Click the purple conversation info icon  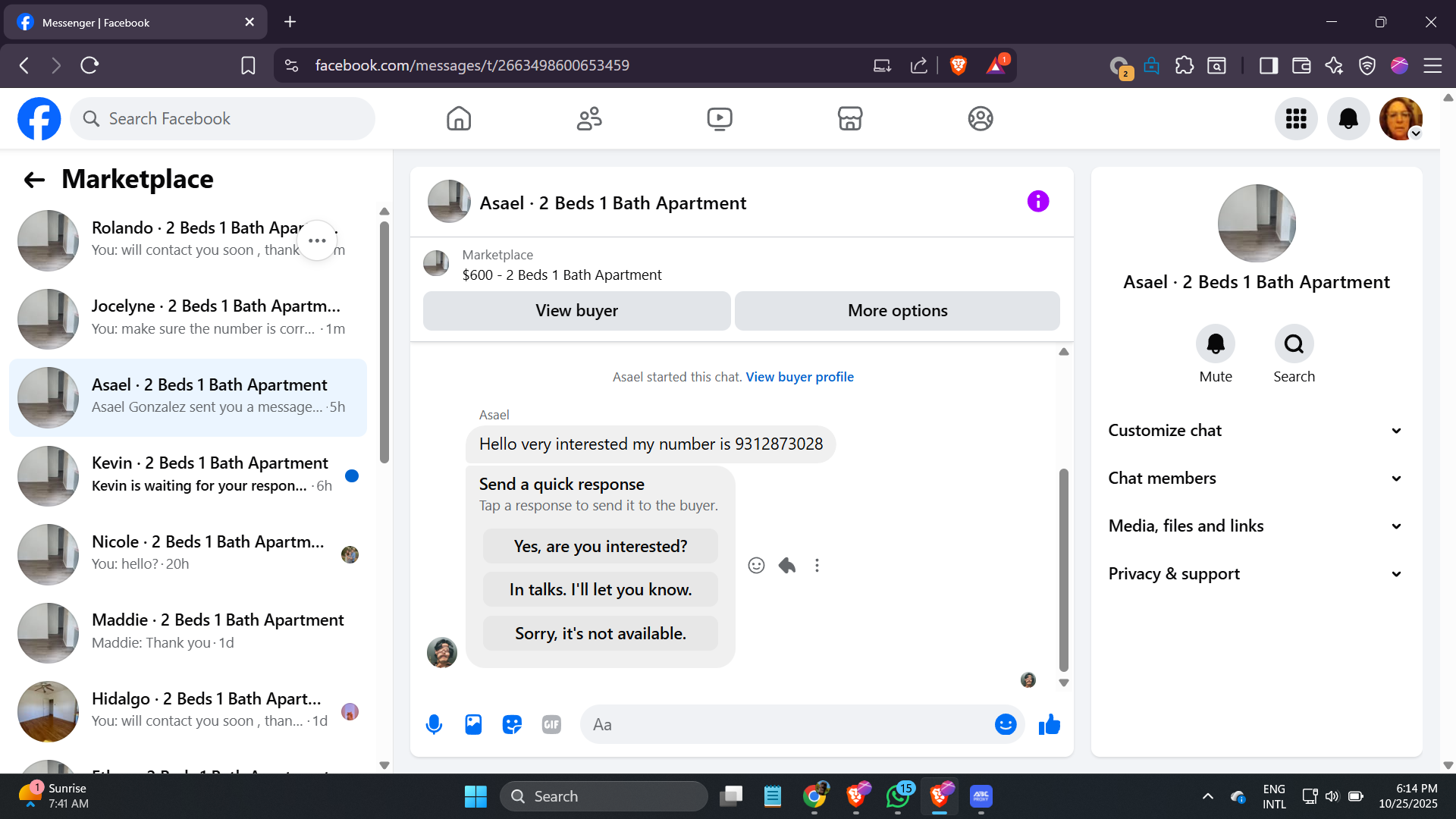[1038, 202]
